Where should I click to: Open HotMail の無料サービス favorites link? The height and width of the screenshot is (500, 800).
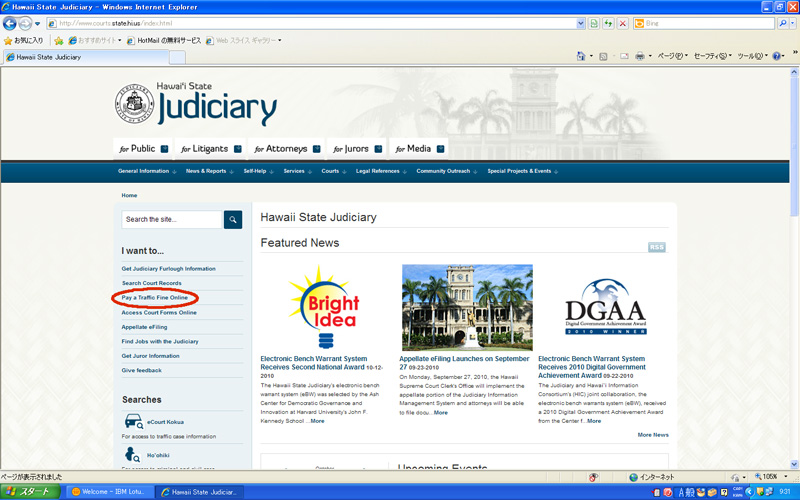(x=164, y=40)
